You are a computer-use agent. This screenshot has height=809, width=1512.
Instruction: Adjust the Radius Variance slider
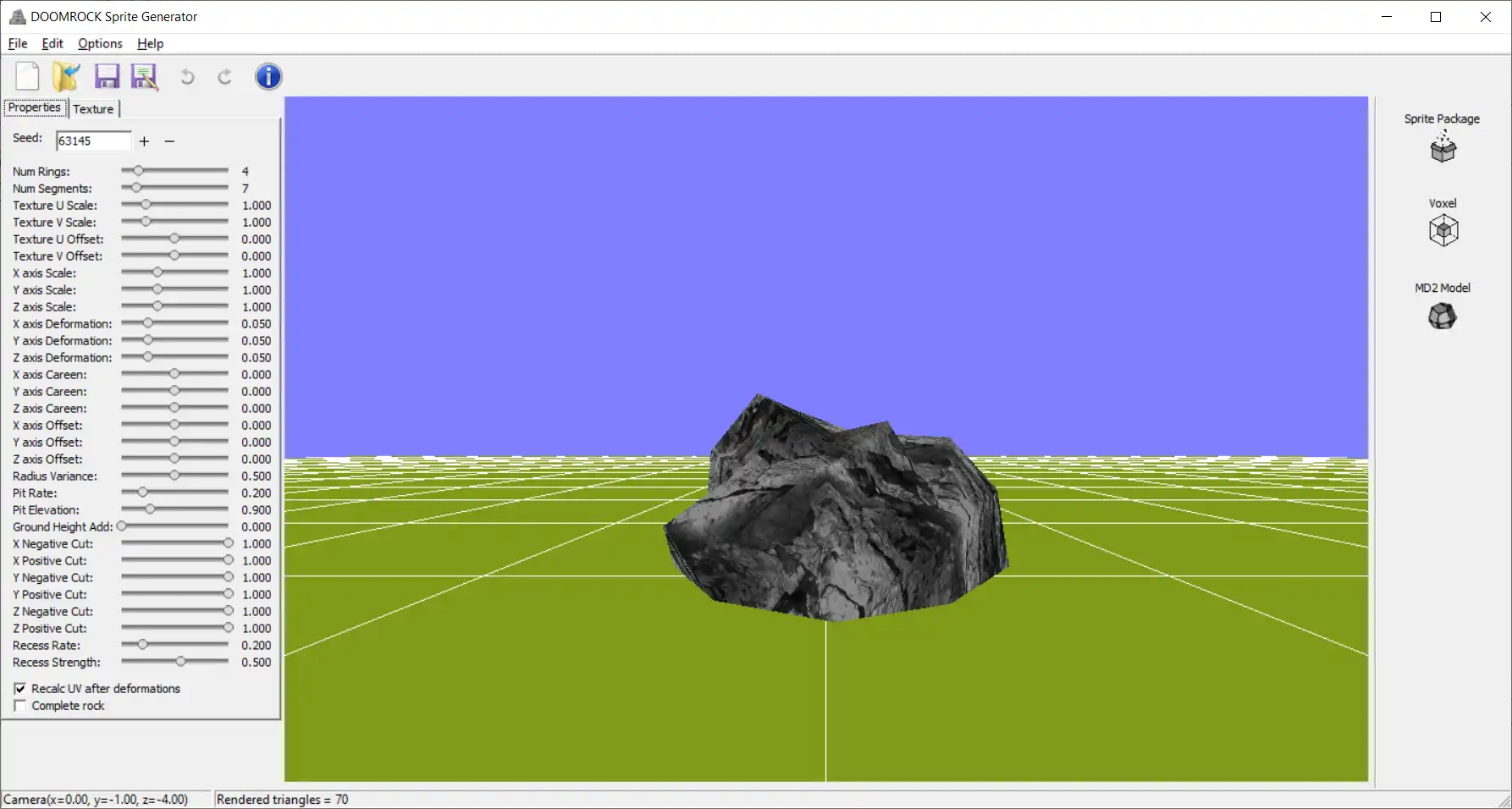[174, 476]
